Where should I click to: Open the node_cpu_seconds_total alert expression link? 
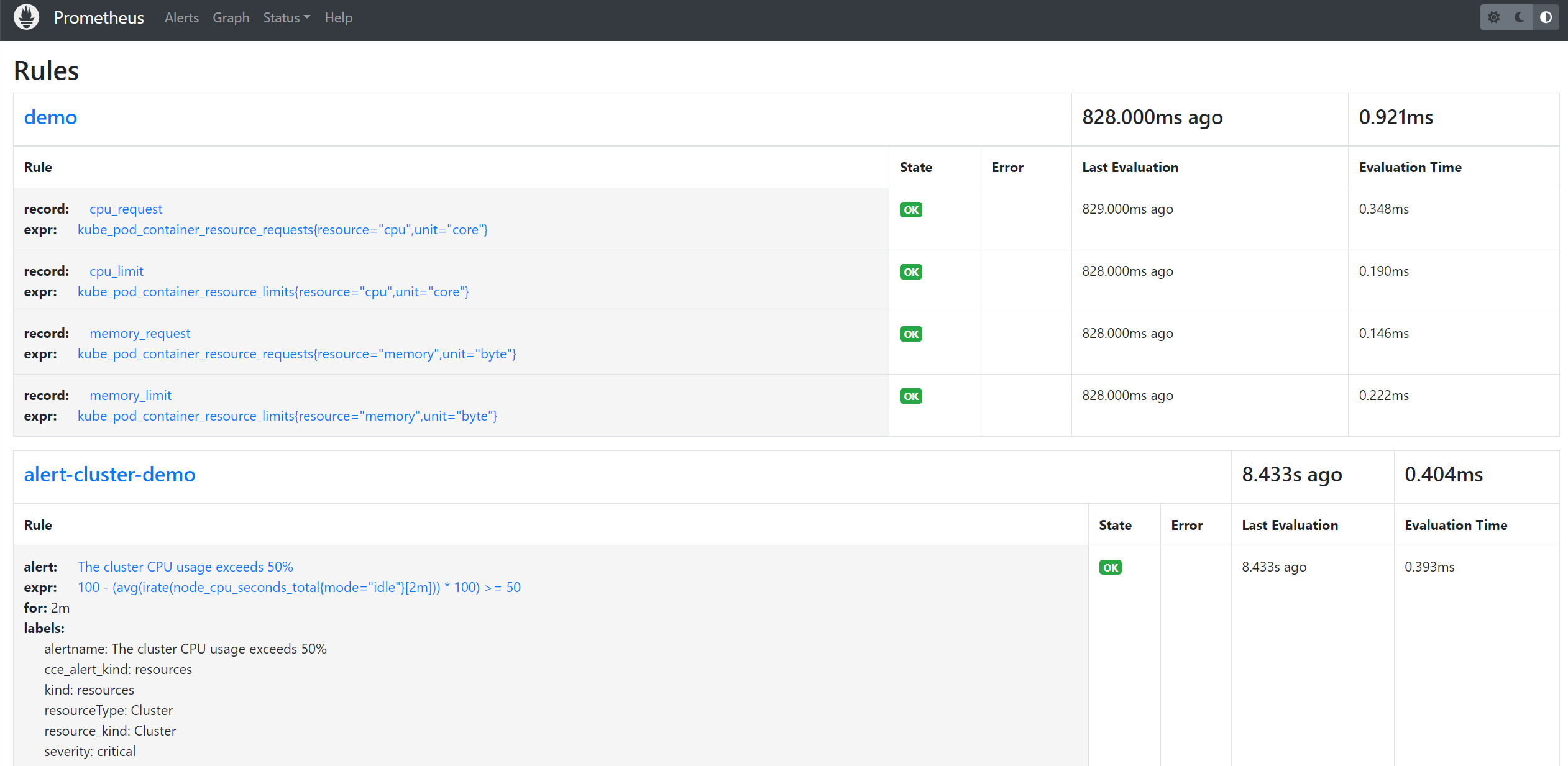[x=299, y=588]
